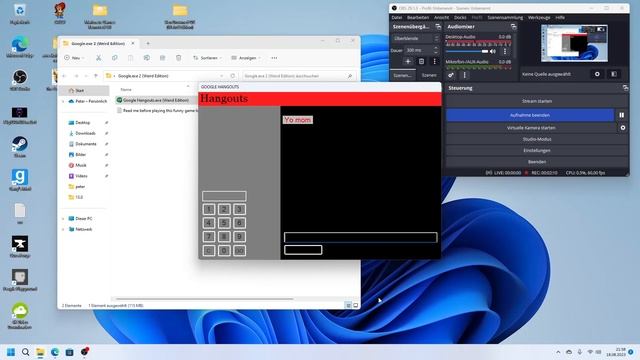
Task: Click the Explorer horizontal scrollbar
Action: point(204,299)
